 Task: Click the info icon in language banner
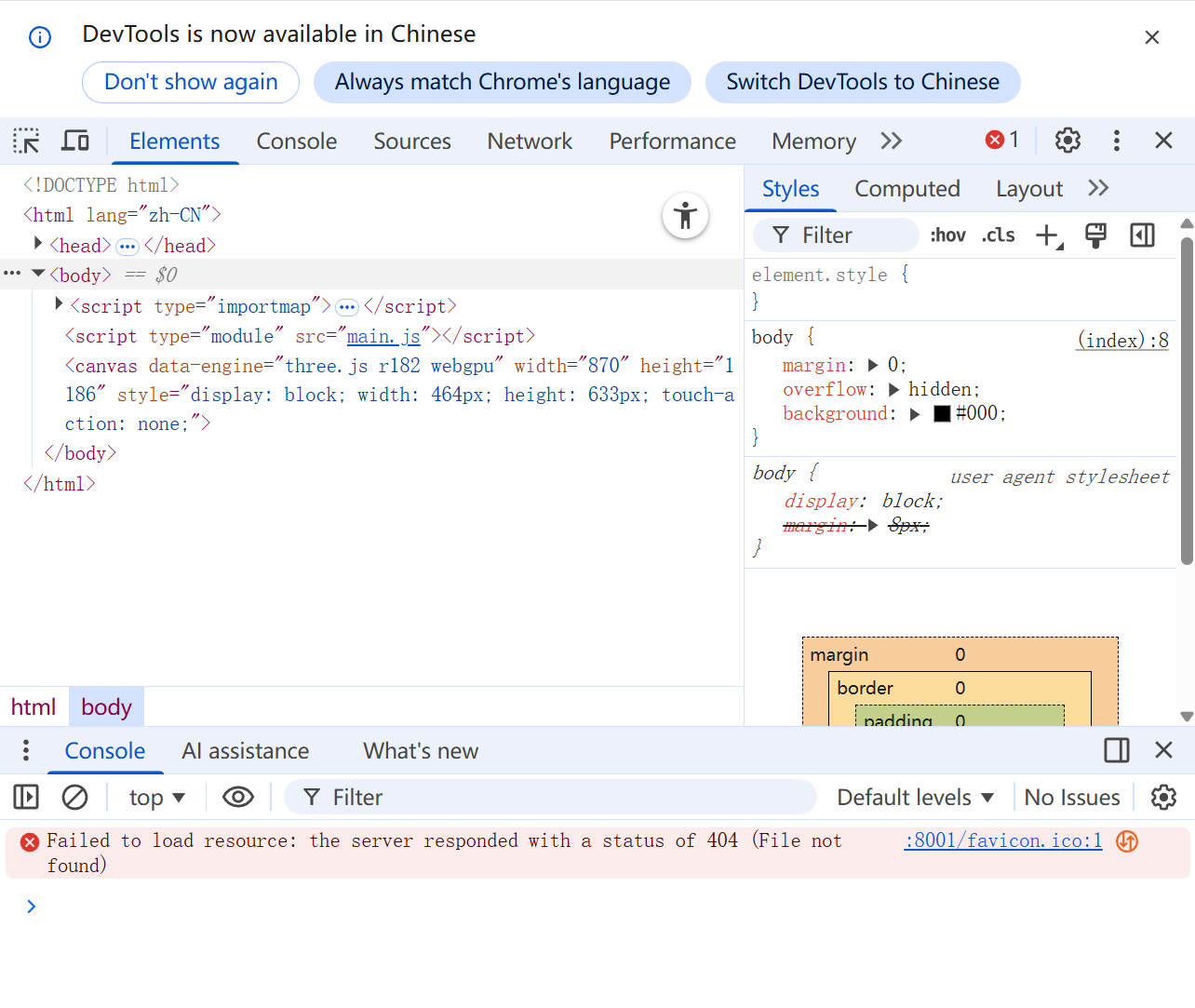[40, 37]
